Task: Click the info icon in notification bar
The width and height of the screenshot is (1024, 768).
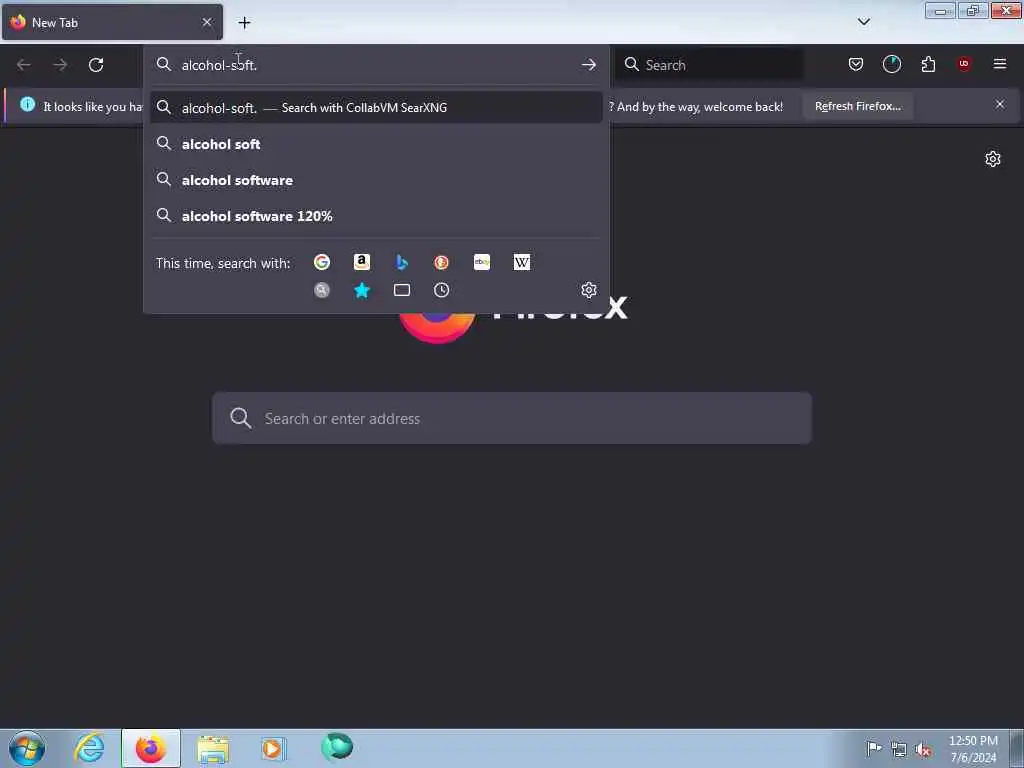Action: click(x=27, y=104)
